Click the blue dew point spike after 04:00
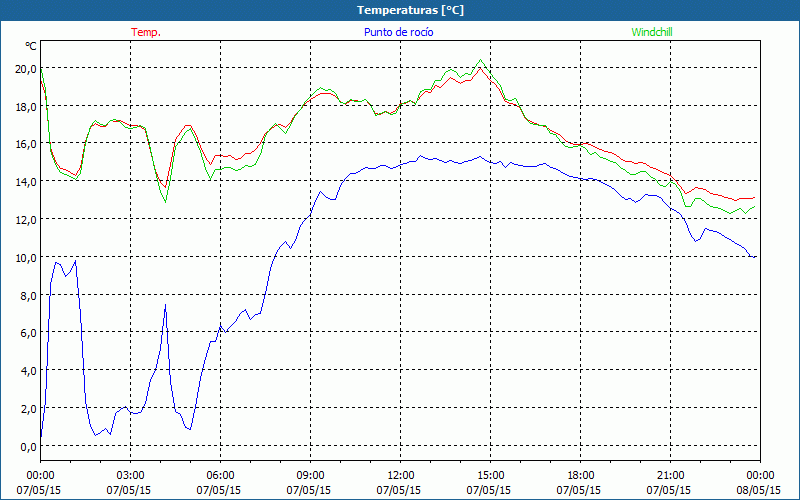This screenshot has width=800, height=500. [165, 305]
